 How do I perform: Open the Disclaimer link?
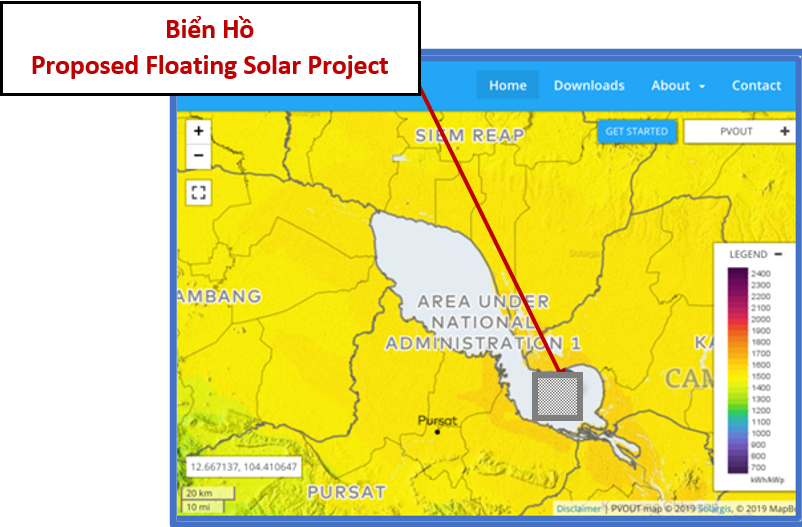[x=580, y=508]
